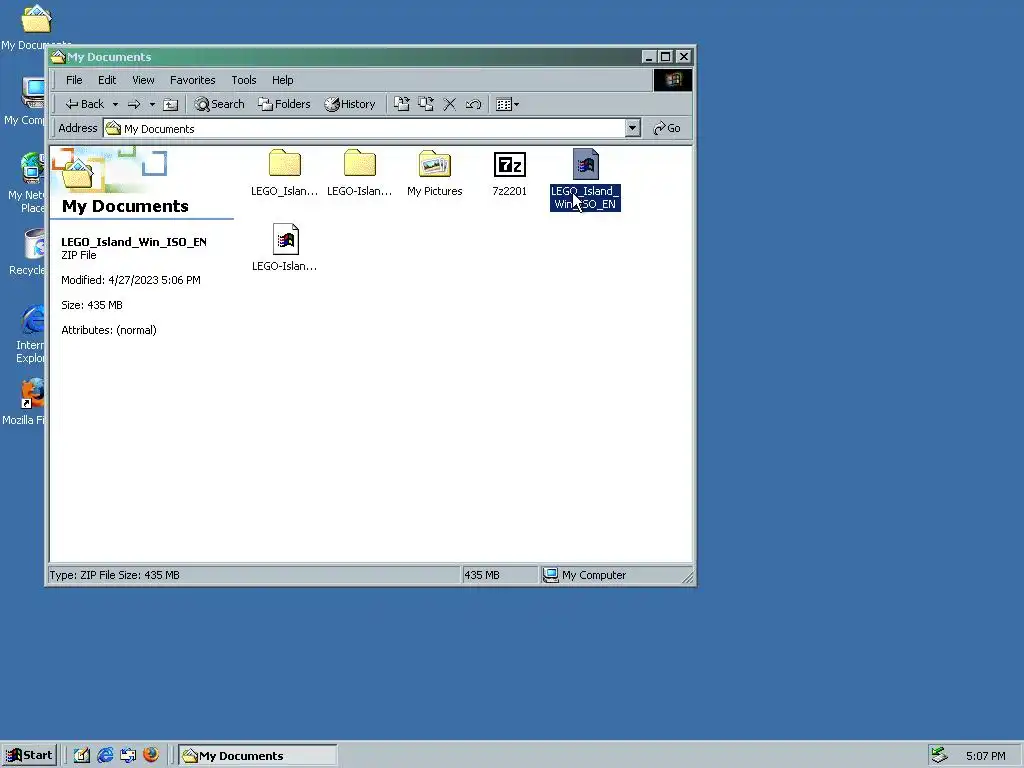The height and width of the screenshot is (768, 1024).
Task: Open the File menu
Action: pos(74,80)
